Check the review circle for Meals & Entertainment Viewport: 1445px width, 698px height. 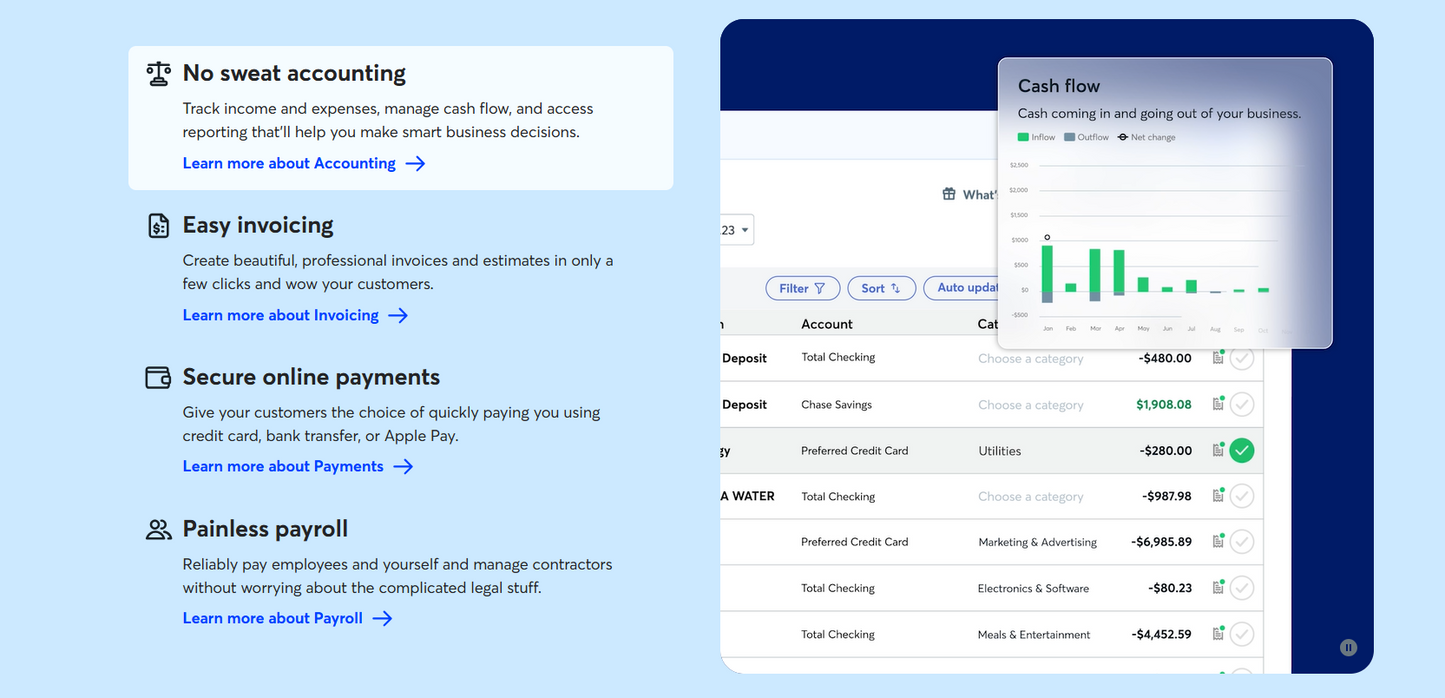(1242, 634)
